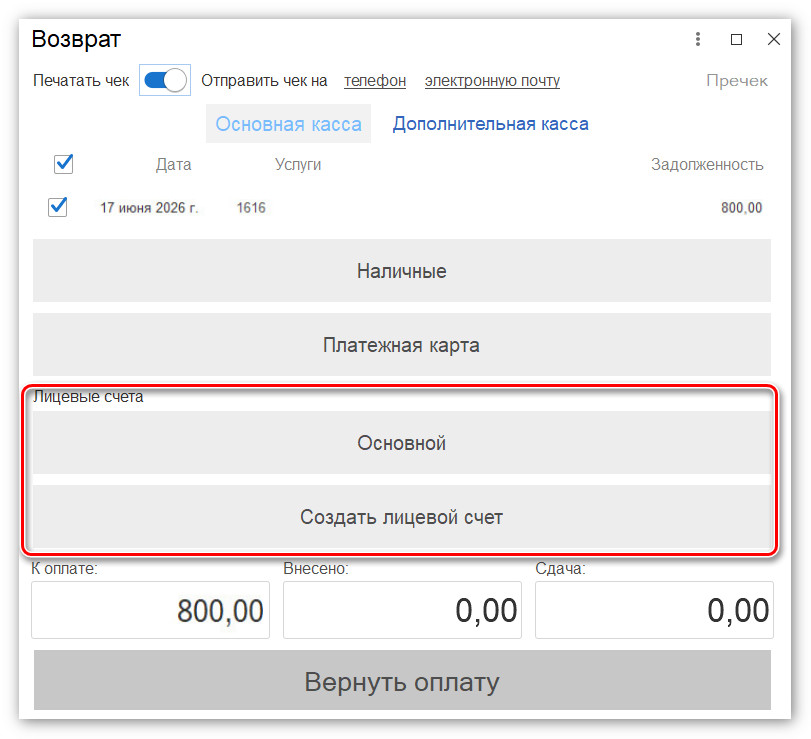Select the debt value 800,00 in row
Viewport: 811px width, 739px height.
(742, 207)
